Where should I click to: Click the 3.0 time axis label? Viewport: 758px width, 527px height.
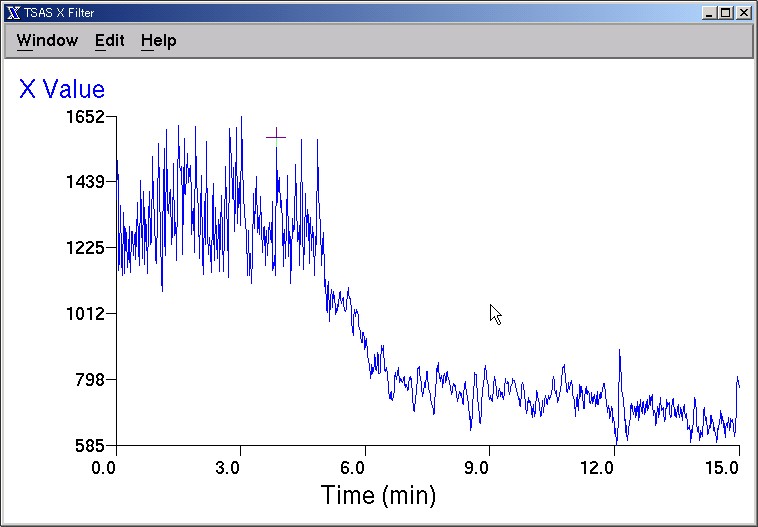(x=228, y=468)
